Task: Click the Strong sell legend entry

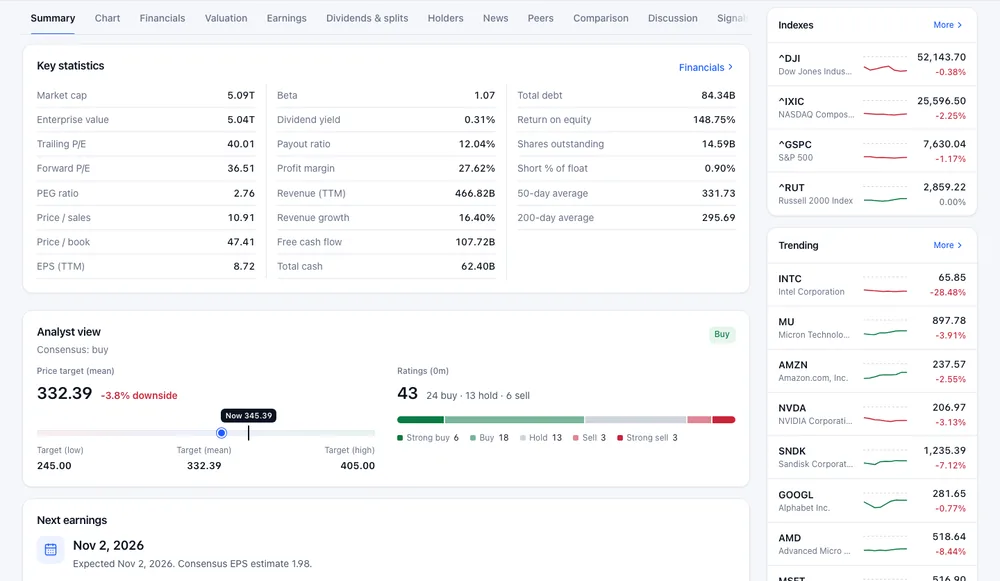Action: point(647,438)
